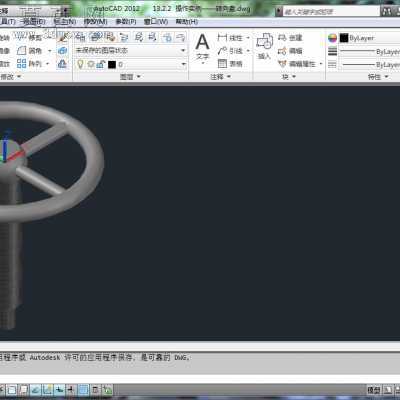The width and height of the screenshot is (400, 400).
Task: Click the binoculars search icon
Action: coord(388,11)
